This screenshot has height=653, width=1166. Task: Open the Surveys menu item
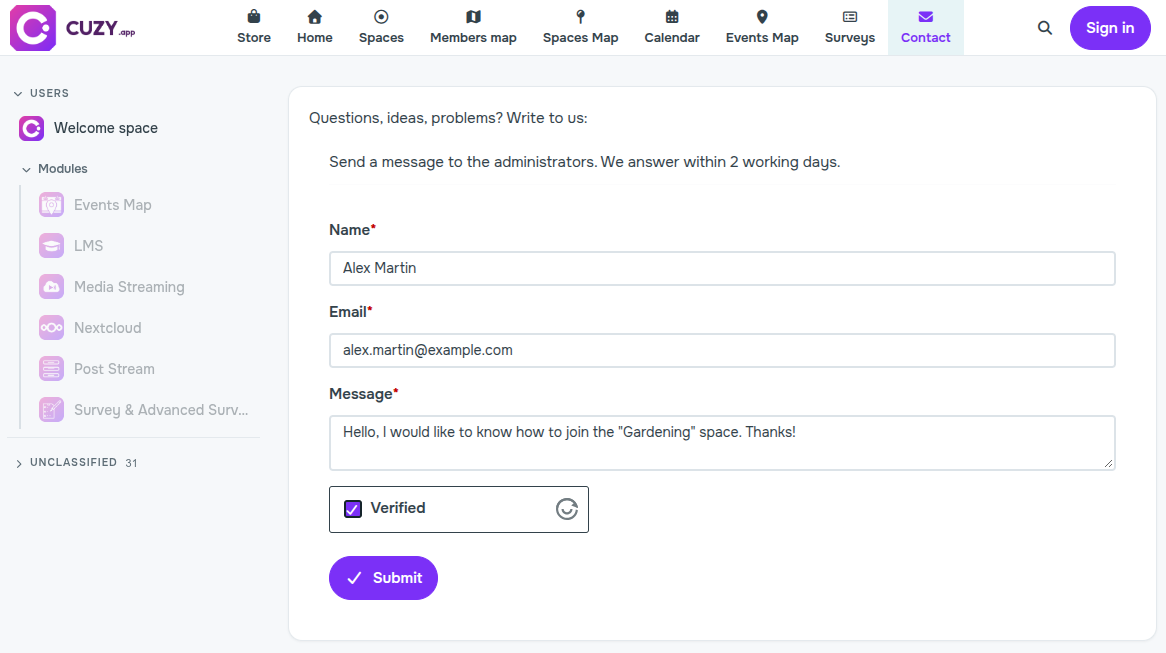pyautogui.click(x=849, y=28)
